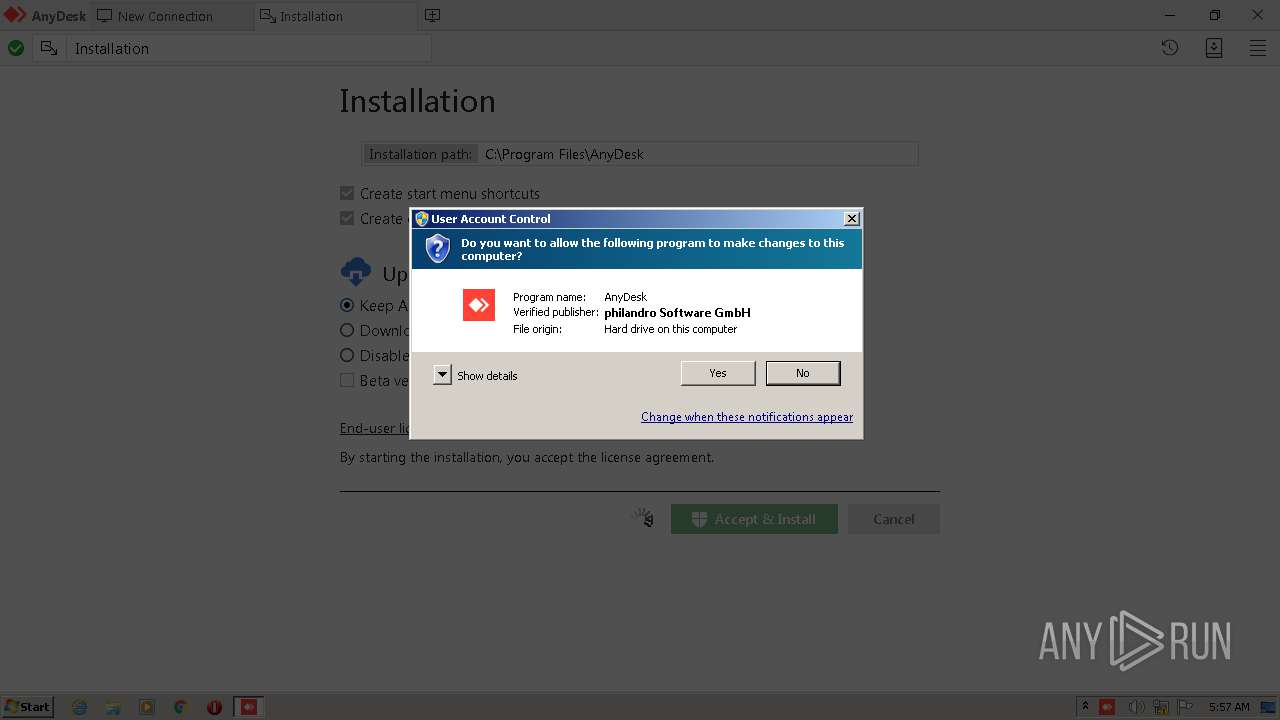
Task: Click AnyDesk system tray icon
Action: [x=1107, y=707]
